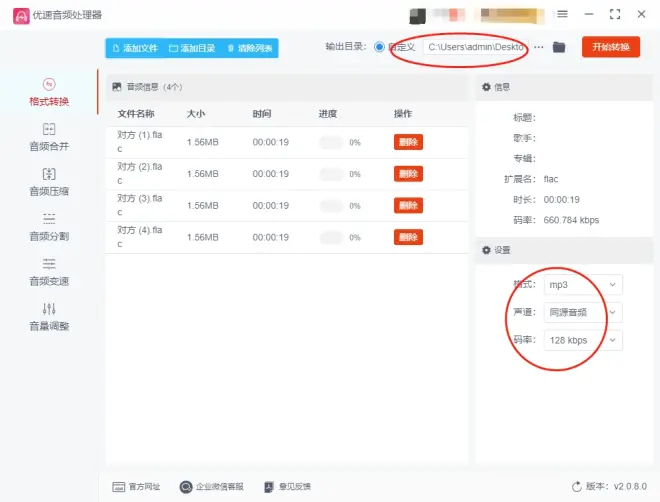Viewport: 660px width, 502px height.
Task: Click the 信息 panel gear icon
Action: click(486, 87)
